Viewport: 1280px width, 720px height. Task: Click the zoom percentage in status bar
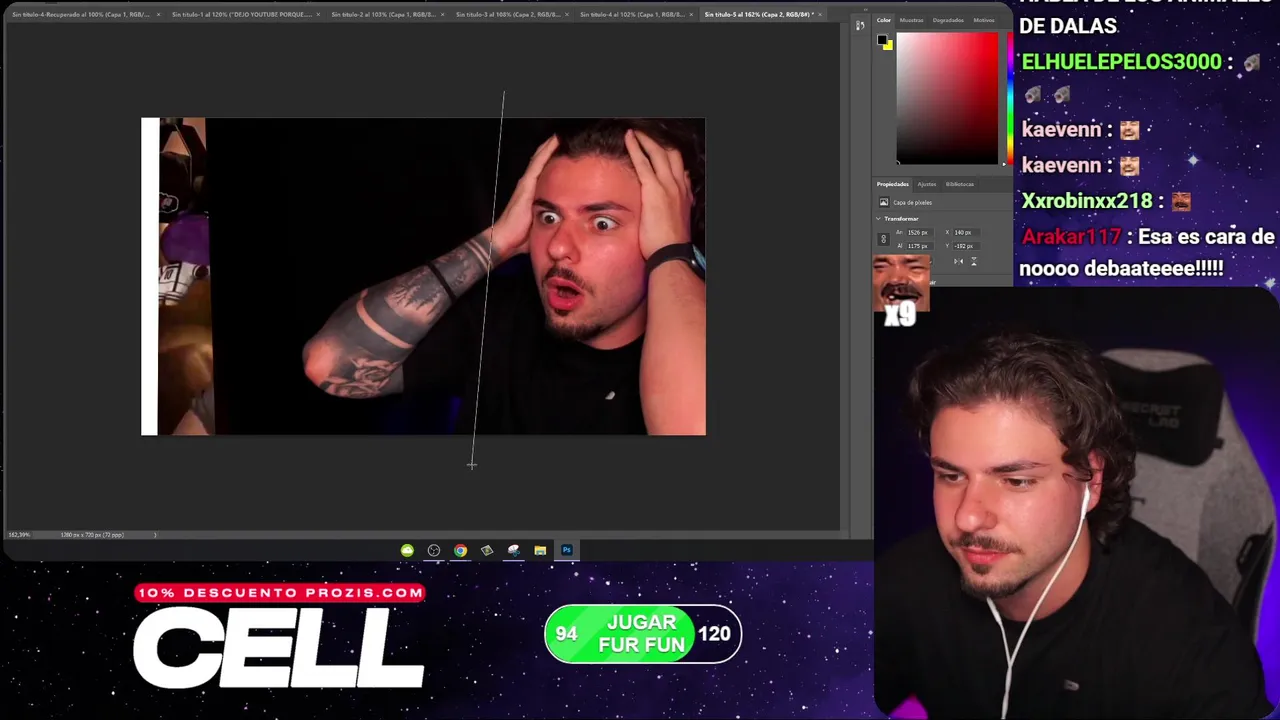pyautogui.click(x=19, y=535)
